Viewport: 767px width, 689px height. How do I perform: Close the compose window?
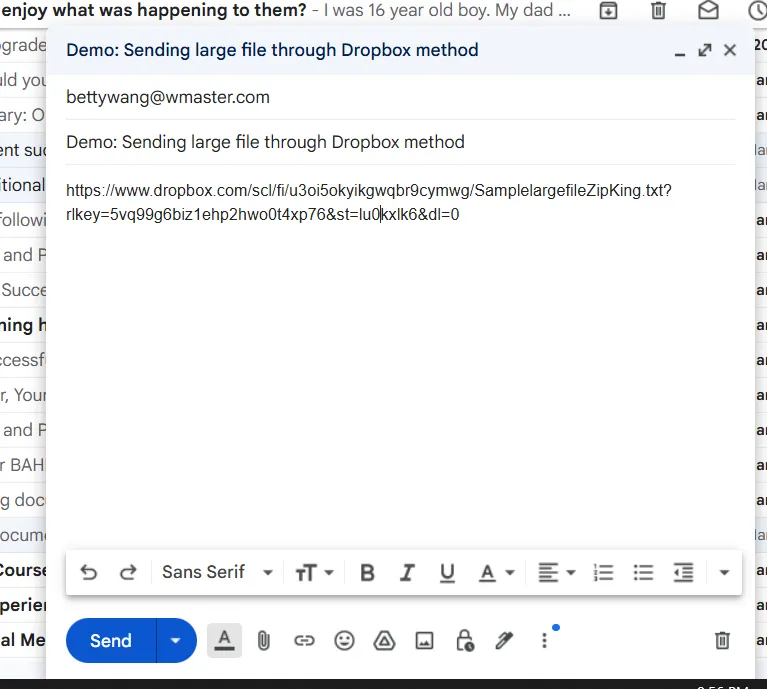coord(730,50)
